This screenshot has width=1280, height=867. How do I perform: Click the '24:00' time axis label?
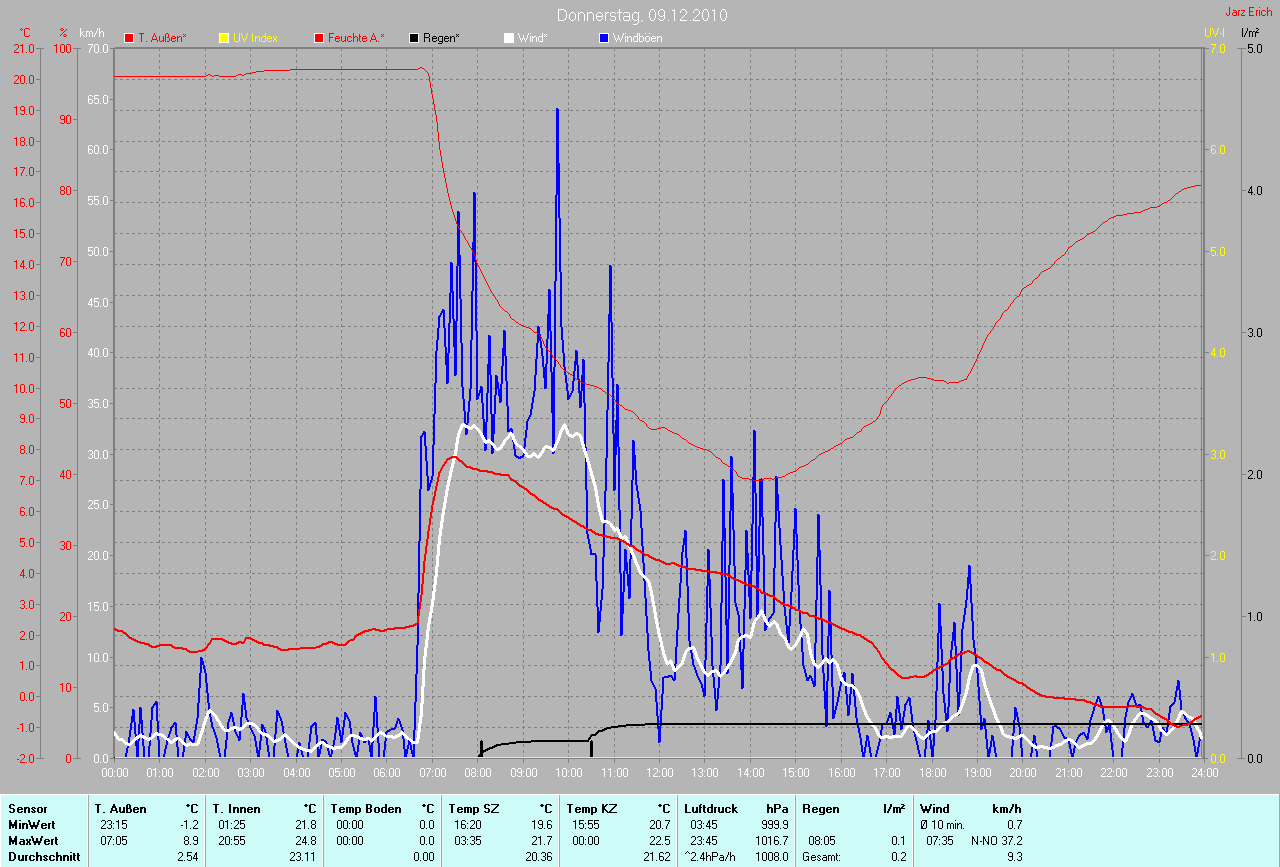(1205, 772)
